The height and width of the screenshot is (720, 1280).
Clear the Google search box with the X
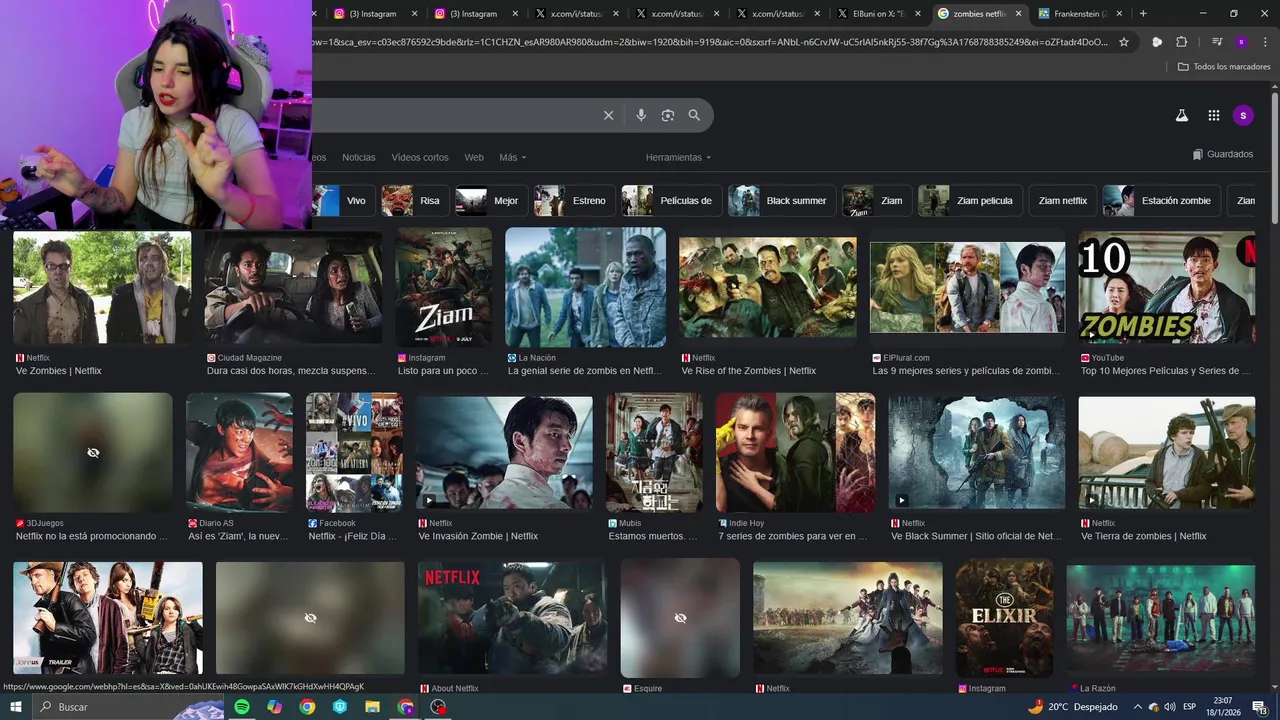point(608,115)
